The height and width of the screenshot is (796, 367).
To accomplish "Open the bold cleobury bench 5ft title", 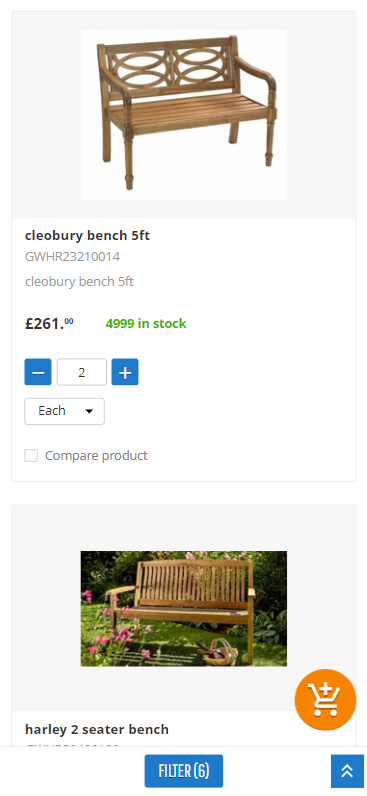I will (x=87, y=236).
